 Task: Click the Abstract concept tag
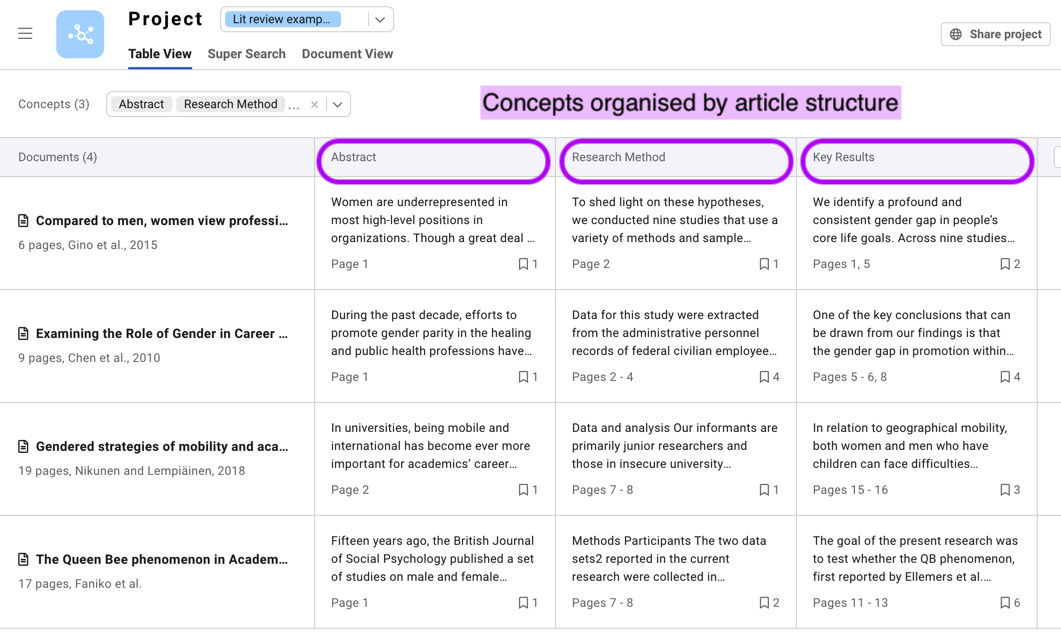tap(141, 104)
